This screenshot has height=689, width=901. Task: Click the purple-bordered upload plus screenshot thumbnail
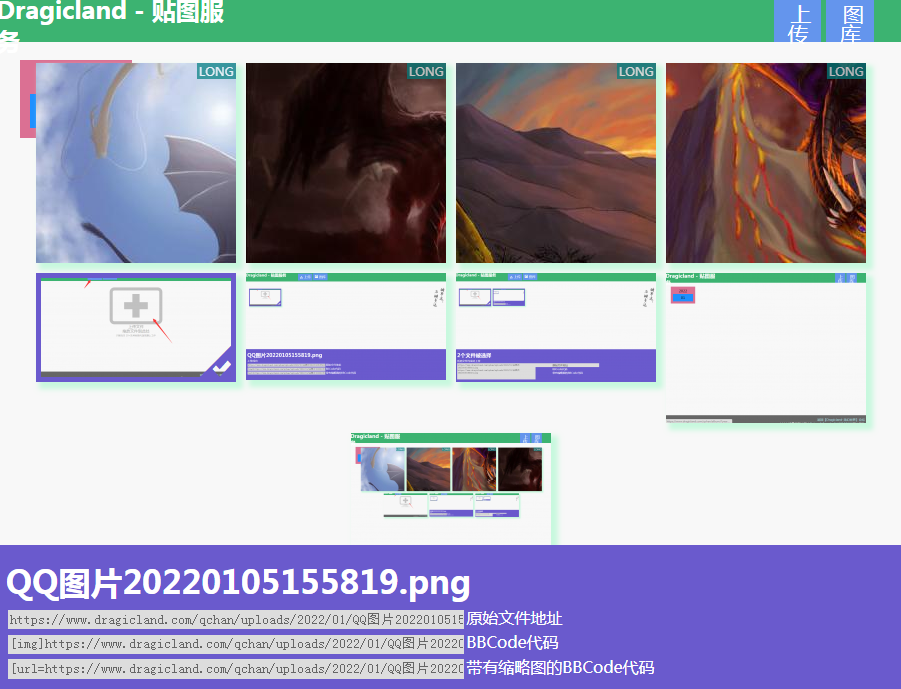136,328
